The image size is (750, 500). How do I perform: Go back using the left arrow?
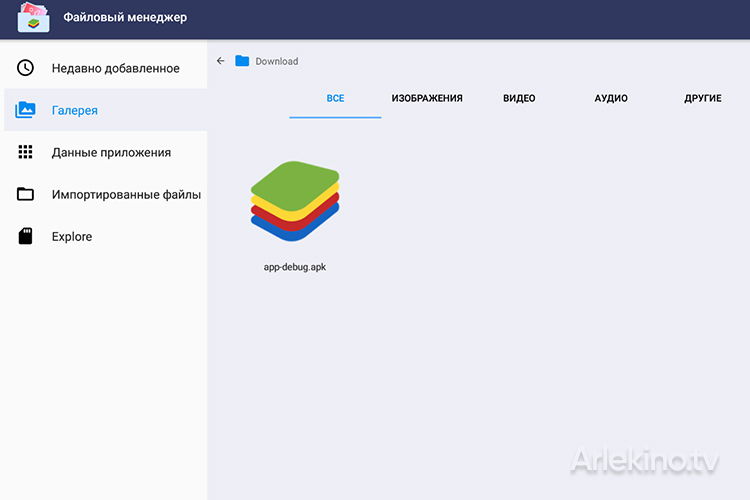tap(221, 61)
